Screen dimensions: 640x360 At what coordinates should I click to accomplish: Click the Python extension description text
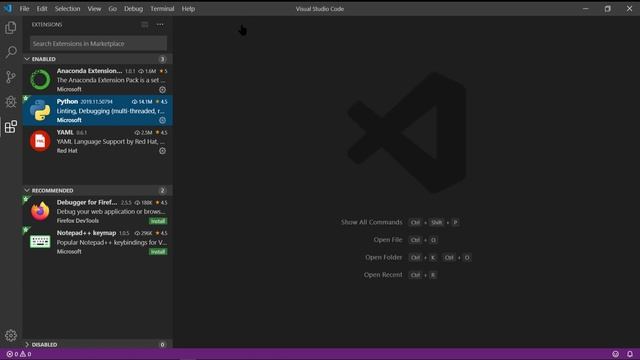coord(111,111)
